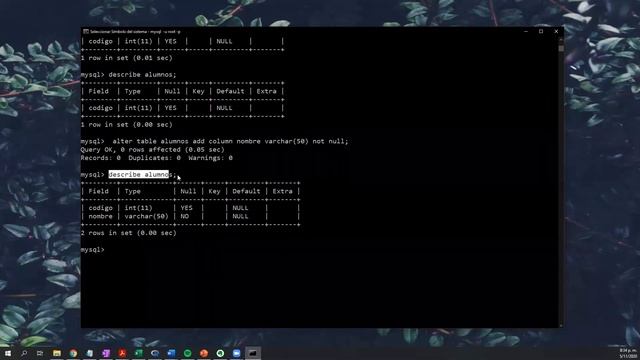Click 'Query OK, 0 rows affected' line
The width and height of the screenshot is (640, 360).
[x=153, y=150]
